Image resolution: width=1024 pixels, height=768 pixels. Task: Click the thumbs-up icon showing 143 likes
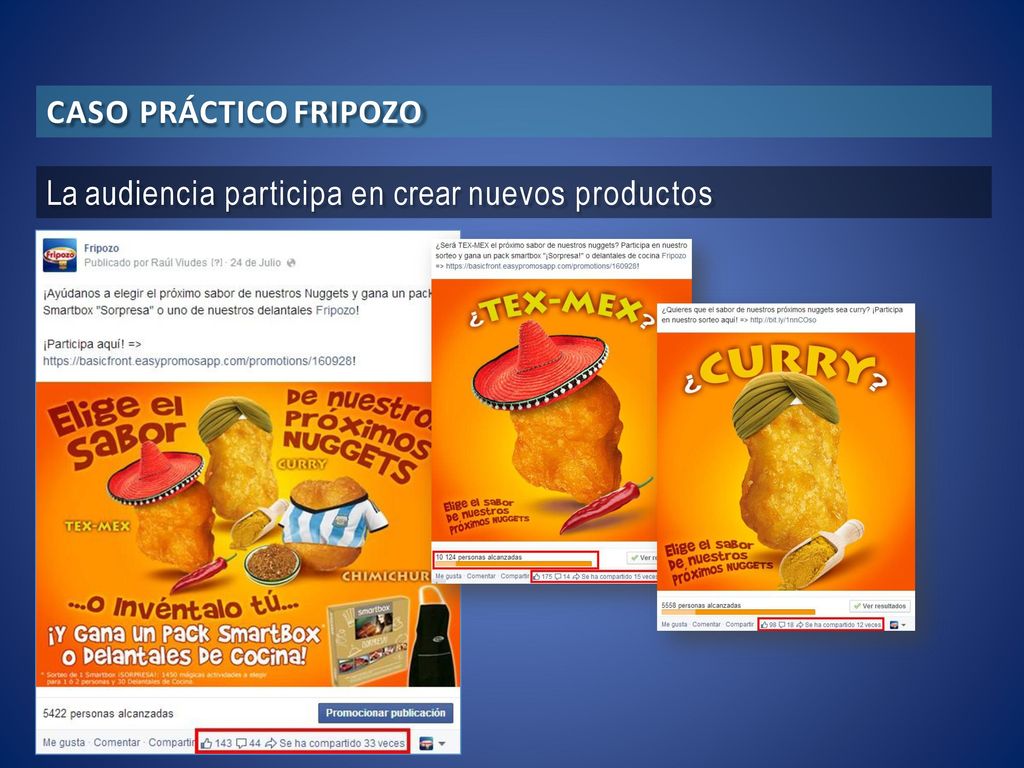pos(206,743)
